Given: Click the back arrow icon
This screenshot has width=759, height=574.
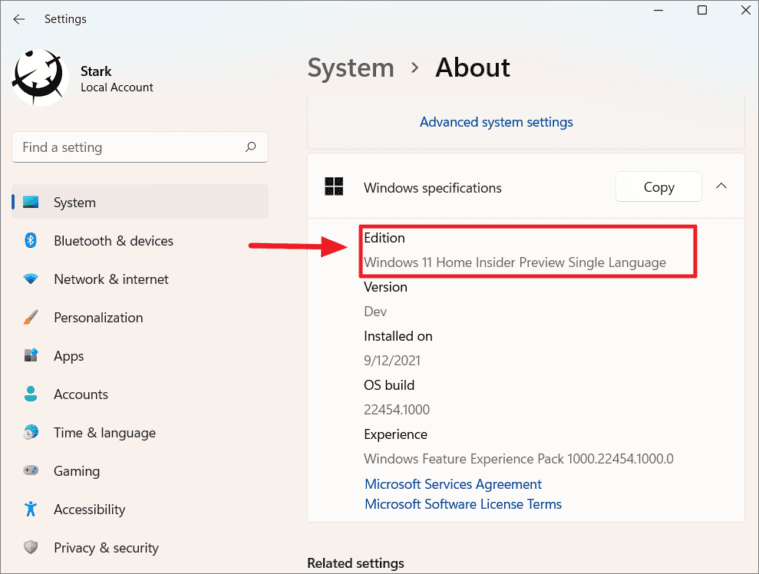Looking at the screenshot, I should coord(19,19).
